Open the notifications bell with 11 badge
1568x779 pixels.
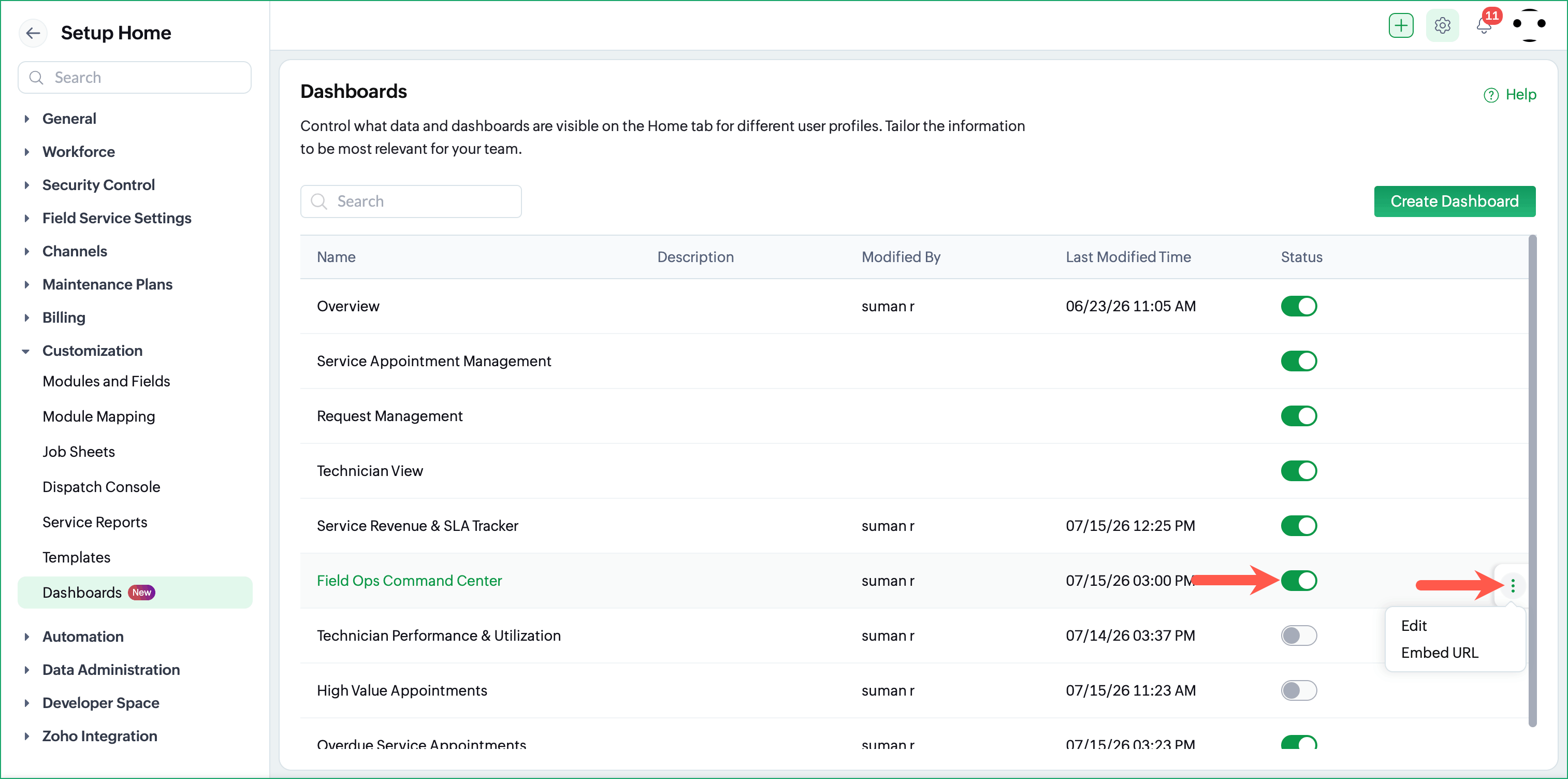1485,25
